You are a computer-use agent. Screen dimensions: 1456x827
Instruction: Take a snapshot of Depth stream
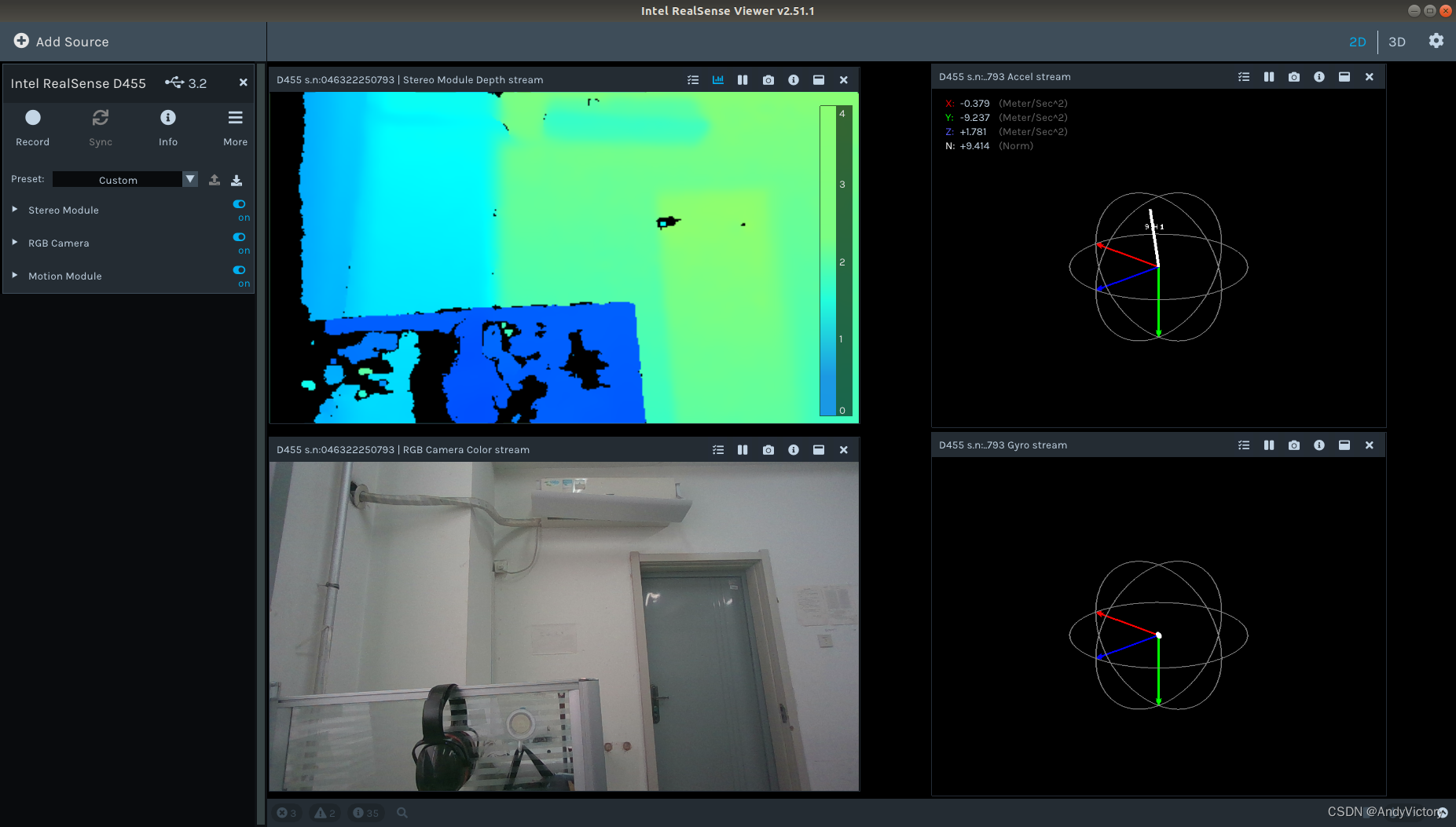pyautogui.click(x=768, y=80)
